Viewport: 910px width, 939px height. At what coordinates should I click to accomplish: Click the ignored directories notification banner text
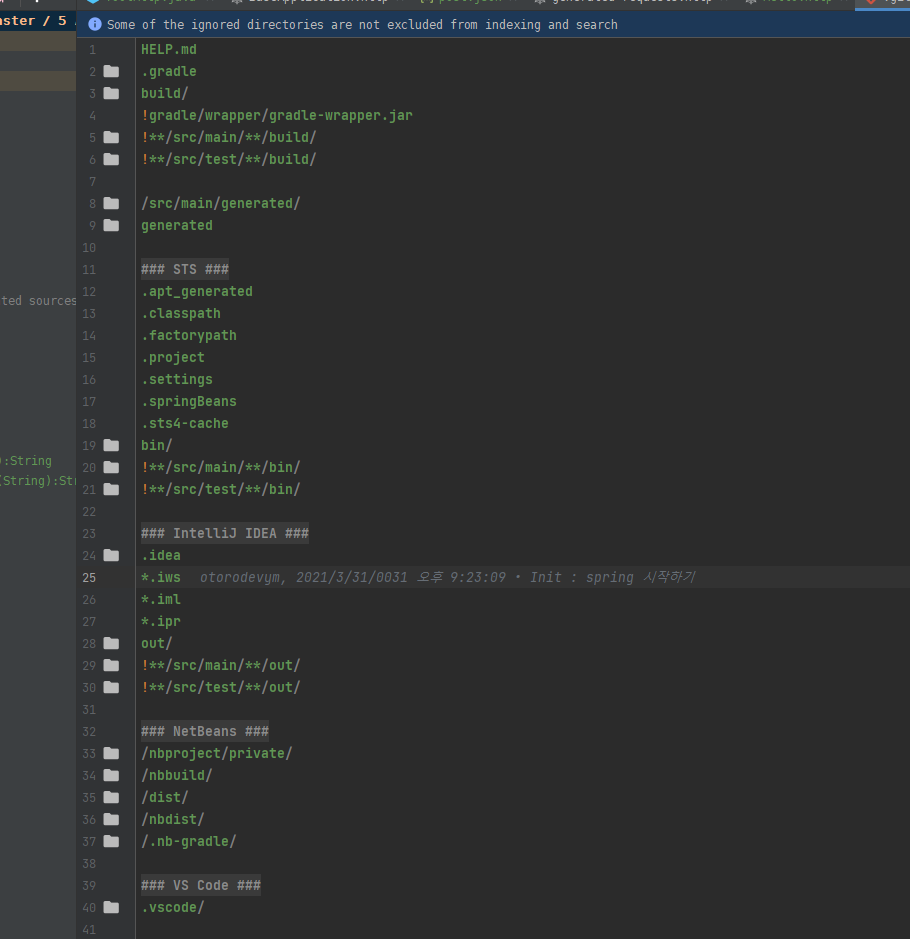pos(362,25)
